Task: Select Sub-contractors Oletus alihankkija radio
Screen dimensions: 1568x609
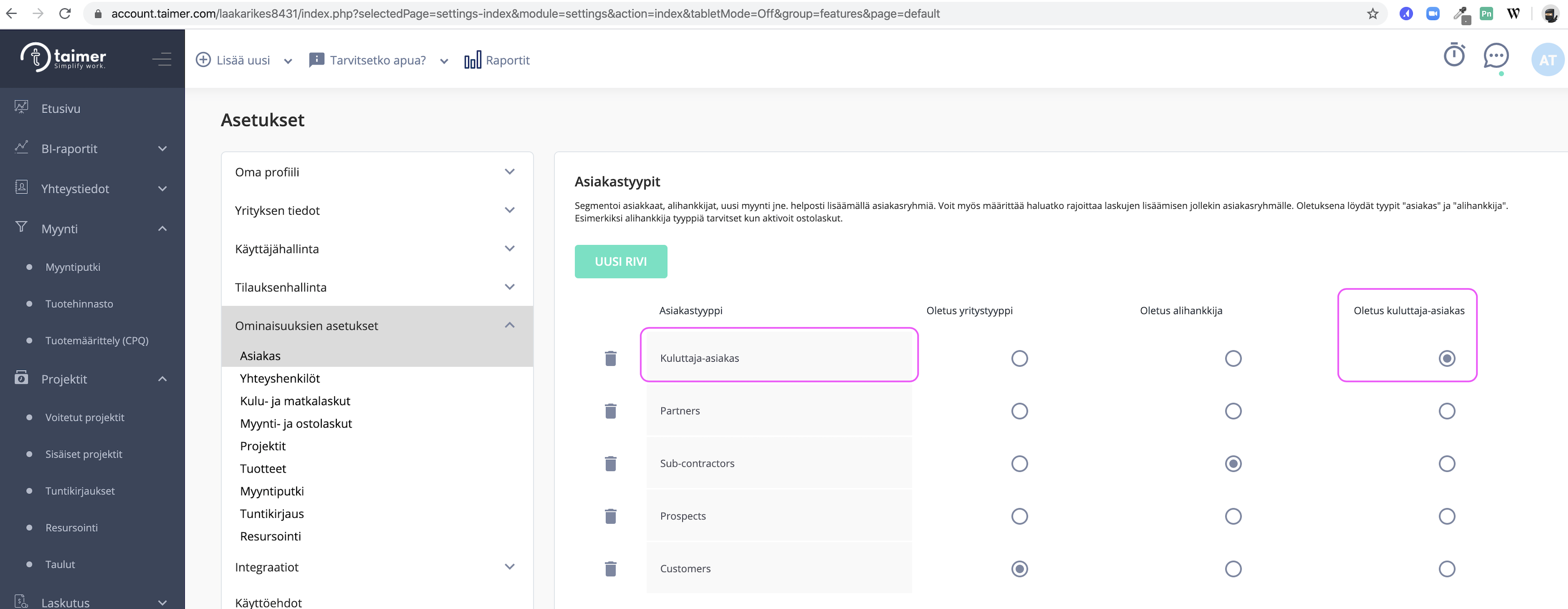Action: pyautogui.click(x=1233, y=463)
